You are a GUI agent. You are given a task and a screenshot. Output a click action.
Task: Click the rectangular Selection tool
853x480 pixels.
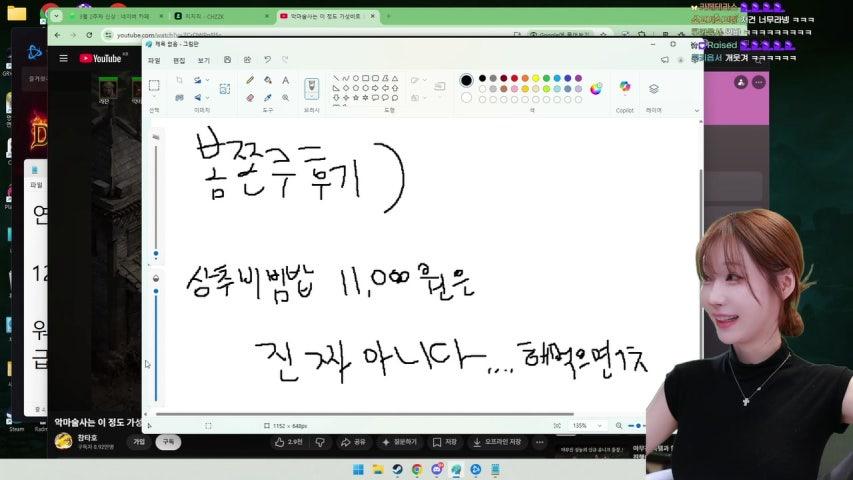click(x=154, y=85)
